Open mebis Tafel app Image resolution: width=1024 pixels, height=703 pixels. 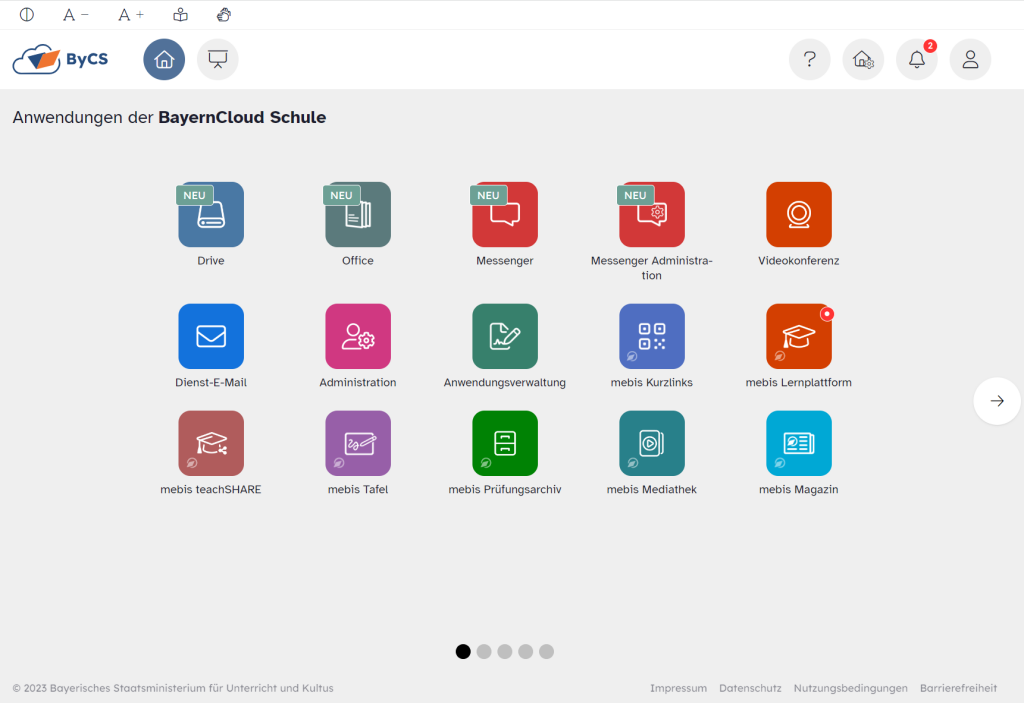(x=358, y=443)
